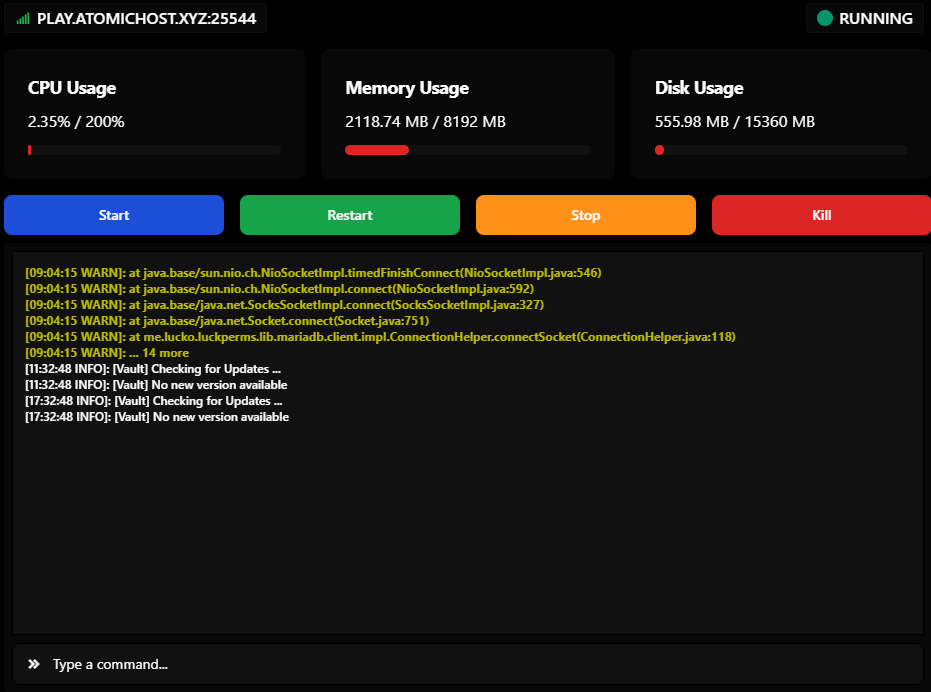
Task: Click the CPU Usage panel heading
Action: point(72,88)
